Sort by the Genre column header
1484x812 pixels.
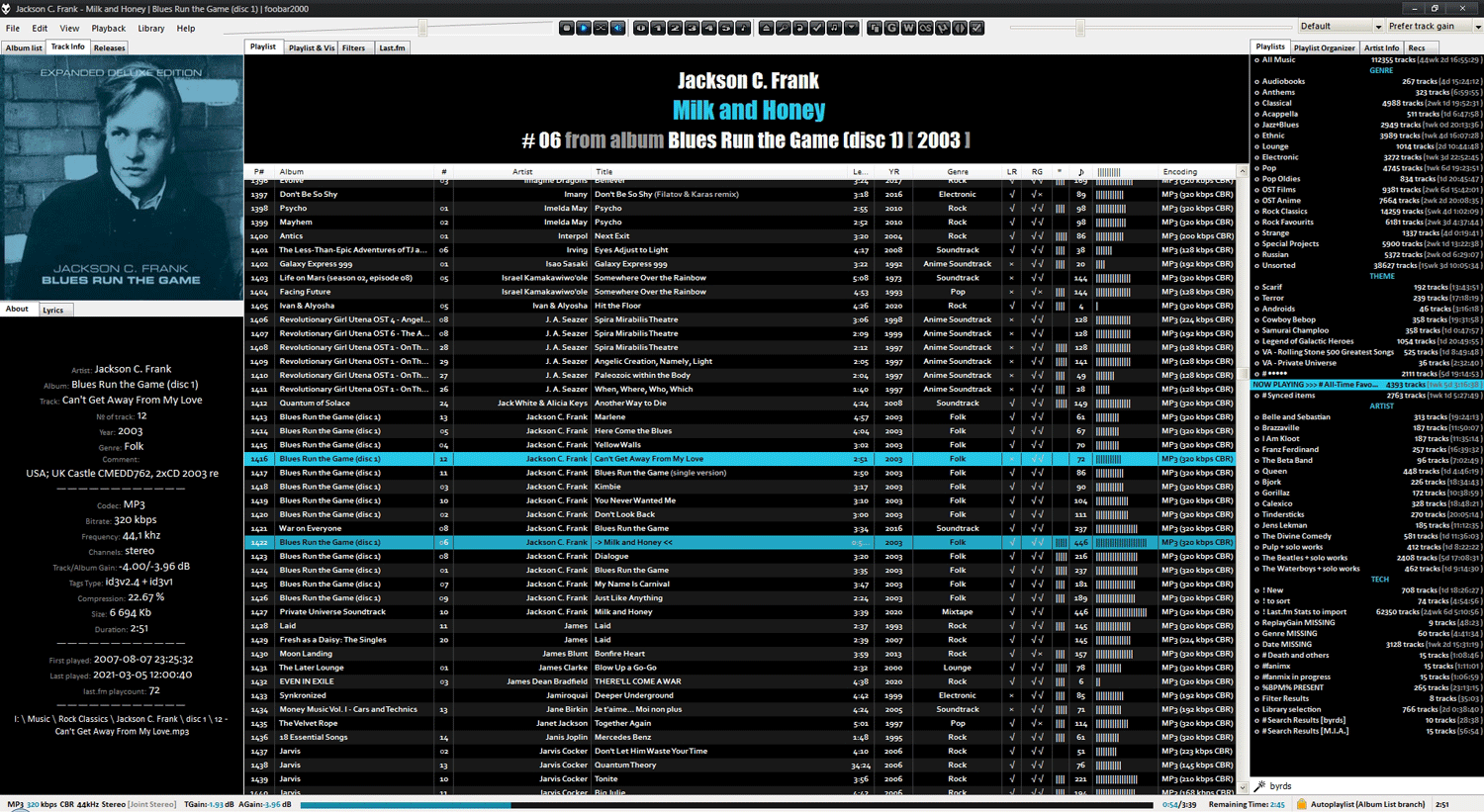[x=957, y=171]
